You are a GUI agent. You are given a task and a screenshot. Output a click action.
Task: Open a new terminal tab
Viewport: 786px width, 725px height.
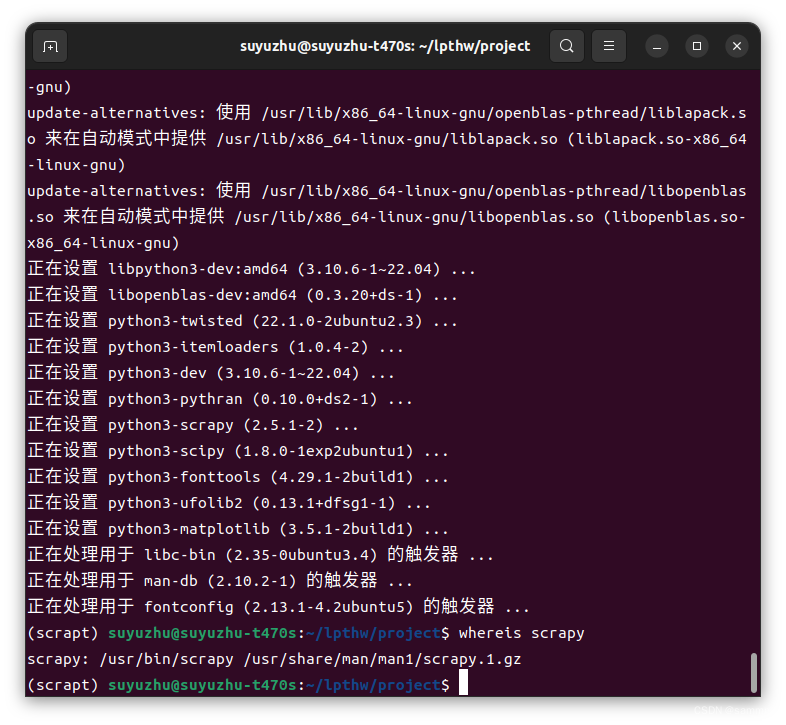point(50,47)
